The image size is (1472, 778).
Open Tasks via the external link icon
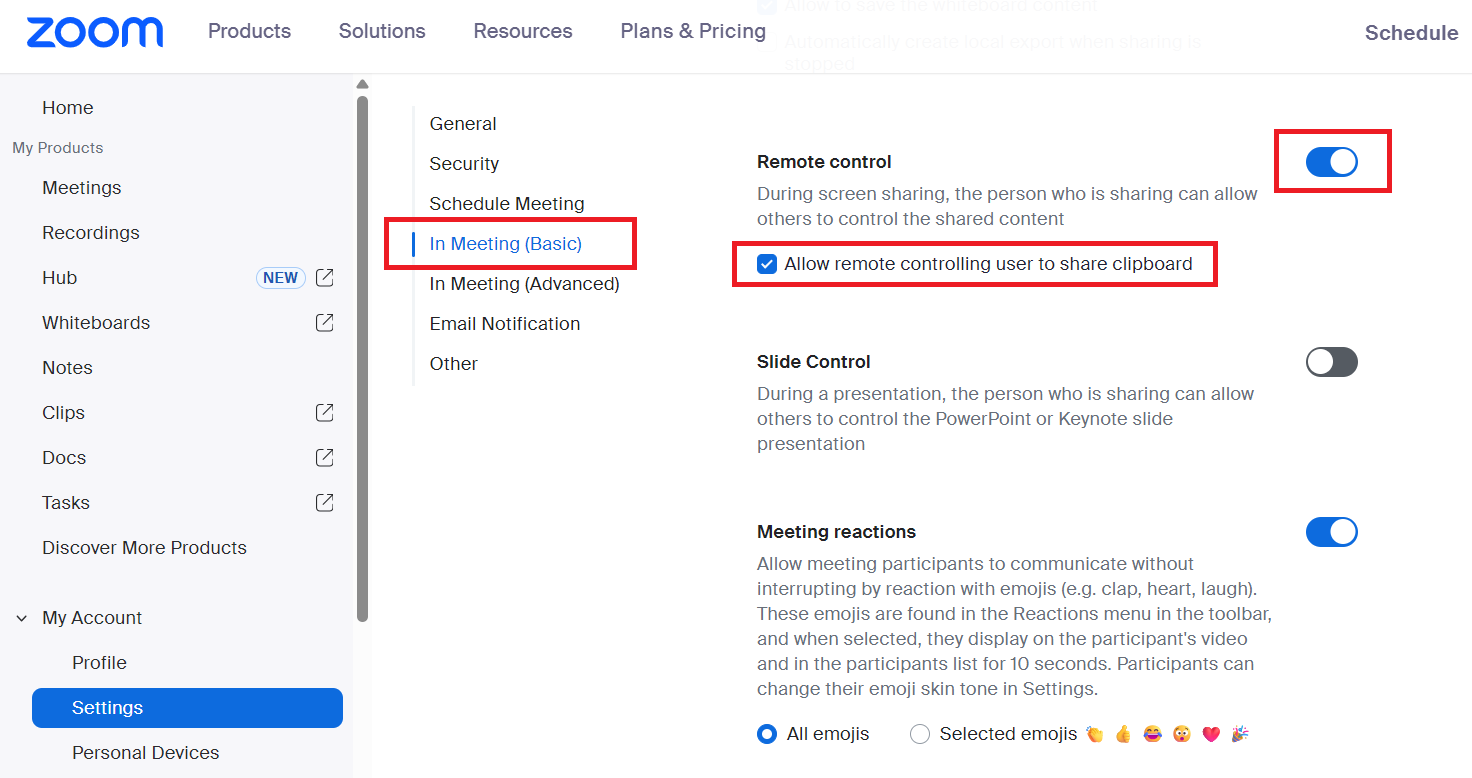click(x=324, y=502)
